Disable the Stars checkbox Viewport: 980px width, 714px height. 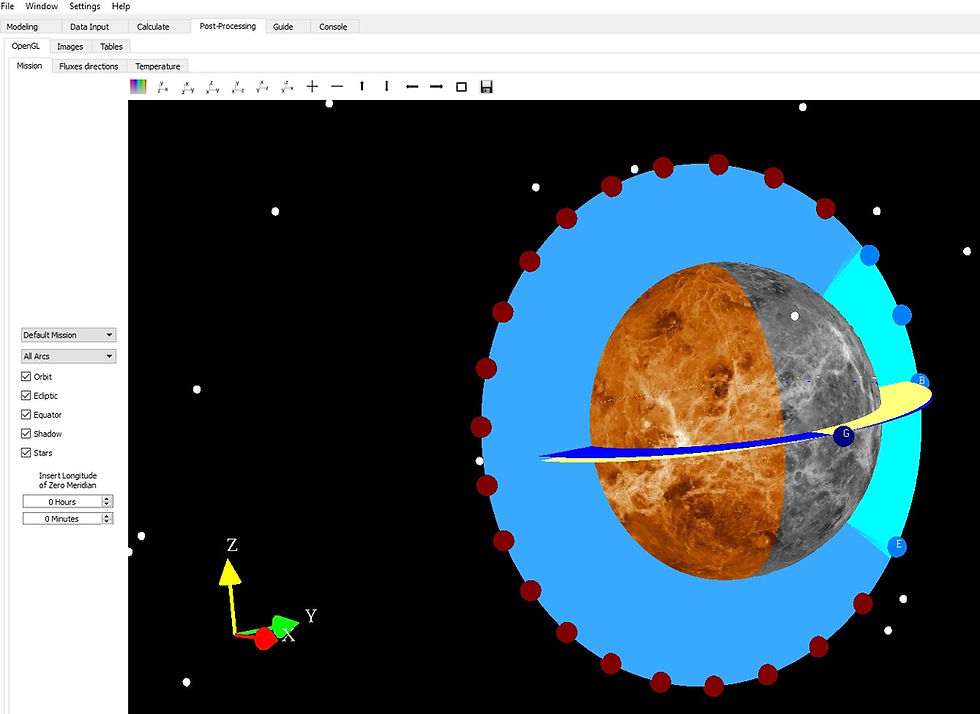26,453
